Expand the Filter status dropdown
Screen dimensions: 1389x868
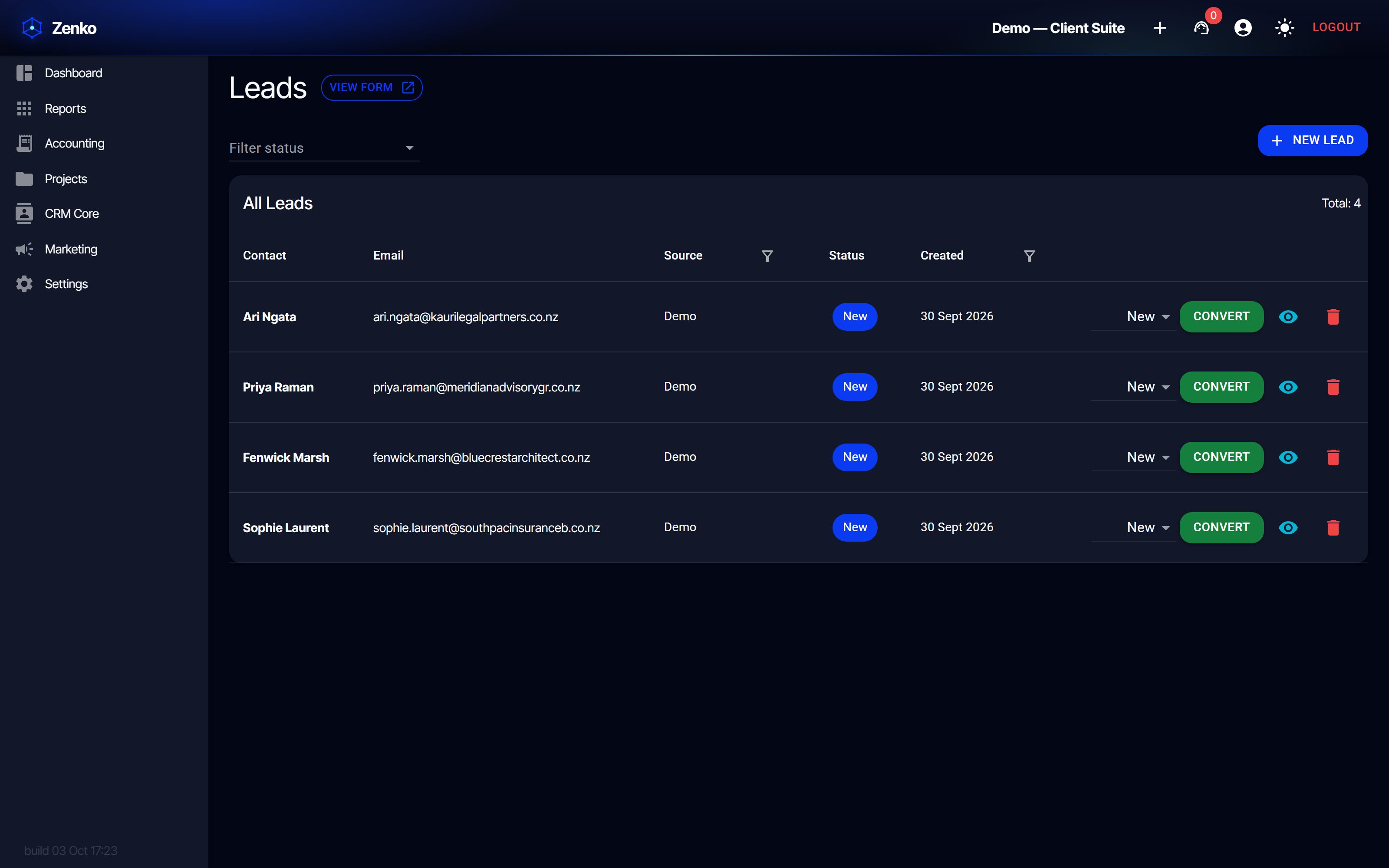(x=324, y=148)
